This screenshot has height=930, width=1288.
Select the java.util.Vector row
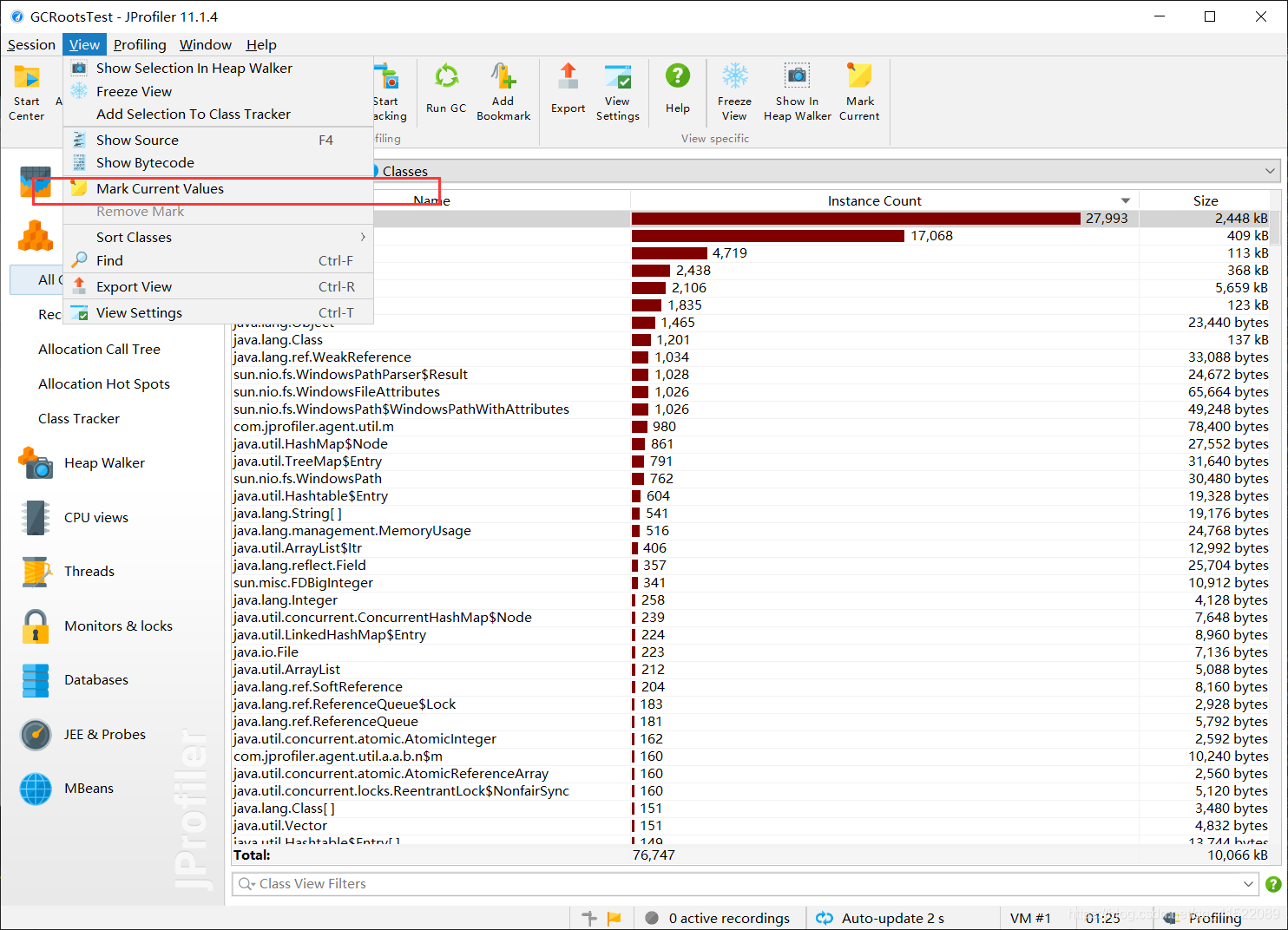751,826
